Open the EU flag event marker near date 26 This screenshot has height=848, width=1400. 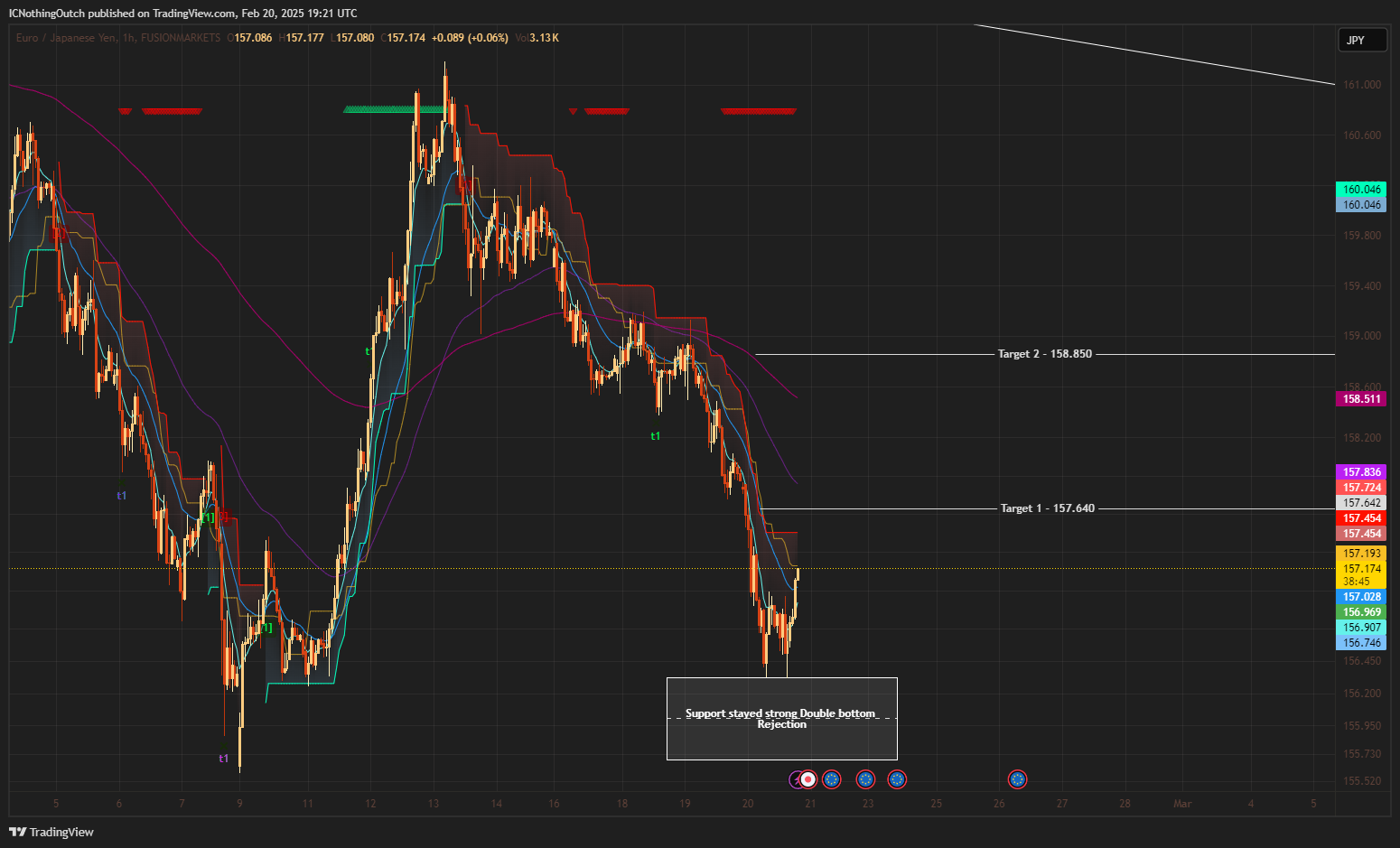pos(1018,779)
